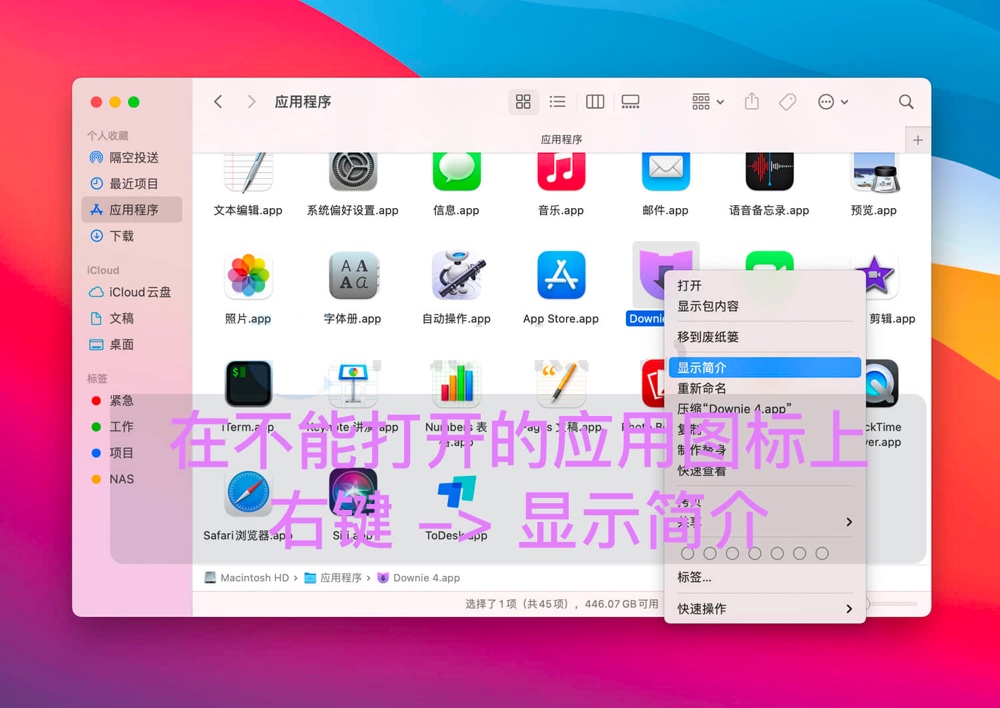
Task: Switch to gallery view
Action: pyautogui.click(x=630, y=101)
